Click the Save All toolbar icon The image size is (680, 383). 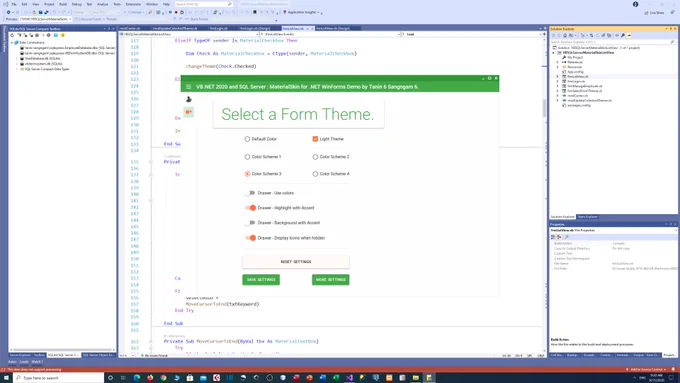coord(46,12)
